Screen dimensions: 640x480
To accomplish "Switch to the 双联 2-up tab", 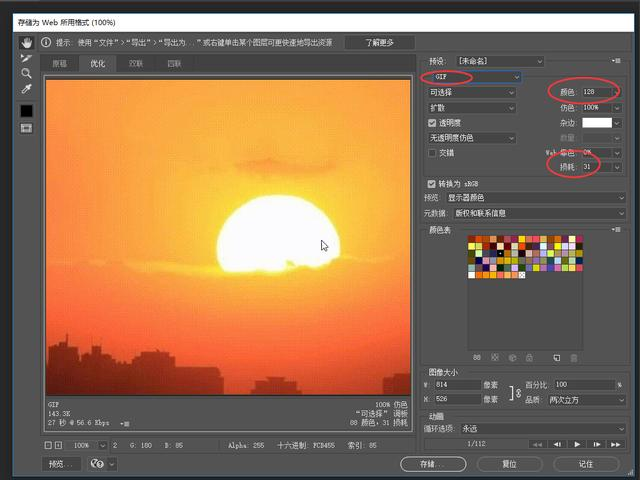I will pos(136,64).
